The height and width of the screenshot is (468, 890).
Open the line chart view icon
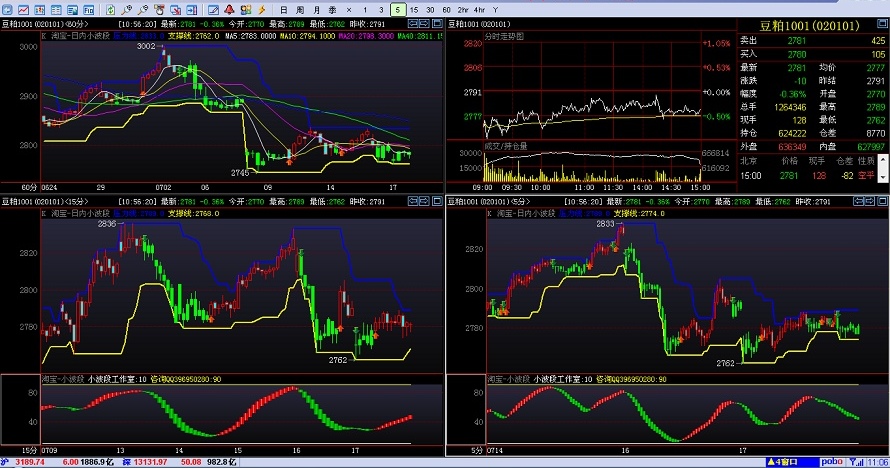23,10
